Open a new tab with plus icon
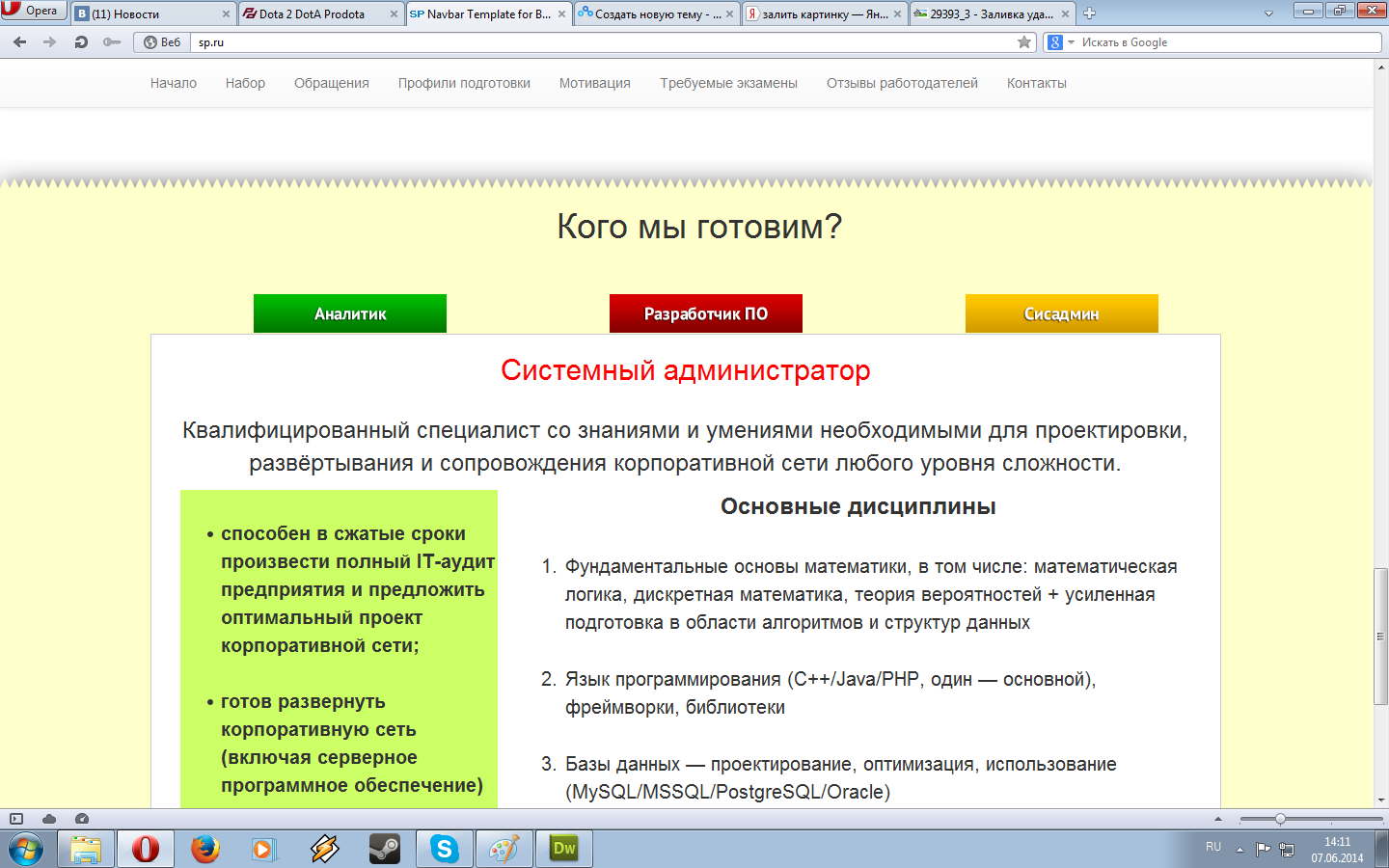 pos(1090,14)
